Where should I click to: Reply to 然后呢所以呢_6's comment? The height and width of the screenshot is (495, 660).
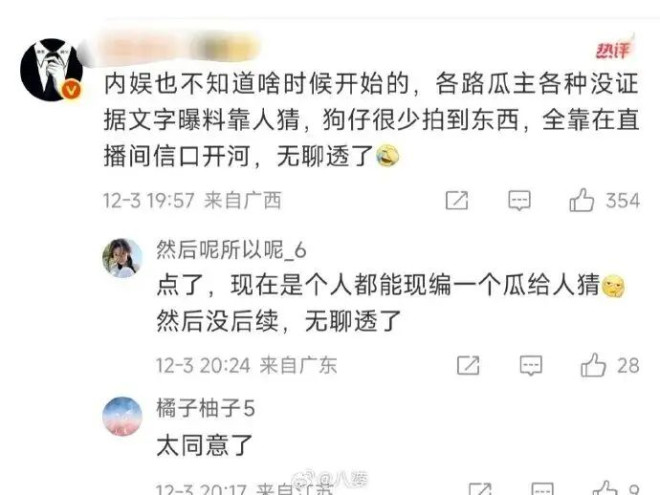[x=531, y=365]
